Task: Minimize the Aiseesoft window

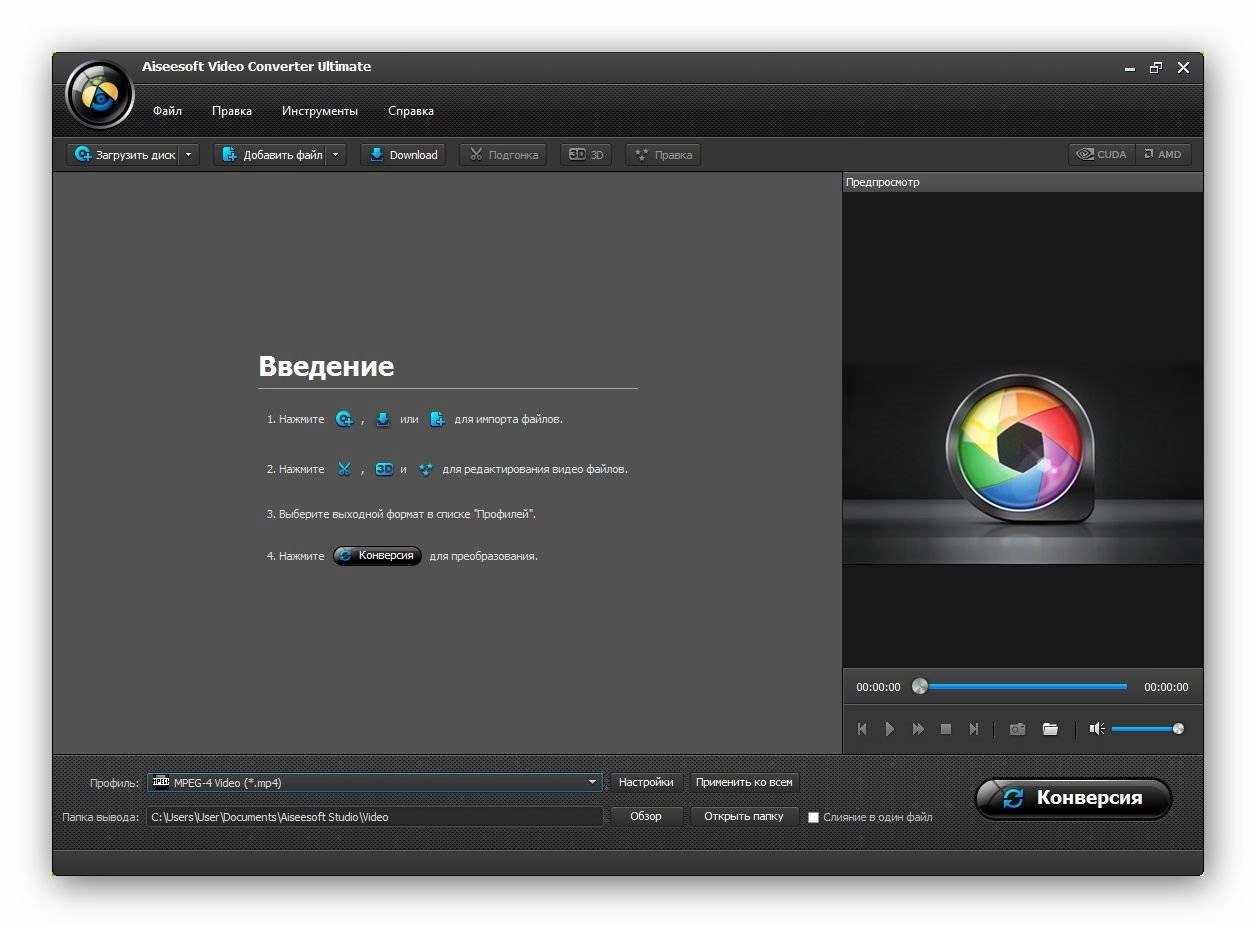Action: [1129, 68]
